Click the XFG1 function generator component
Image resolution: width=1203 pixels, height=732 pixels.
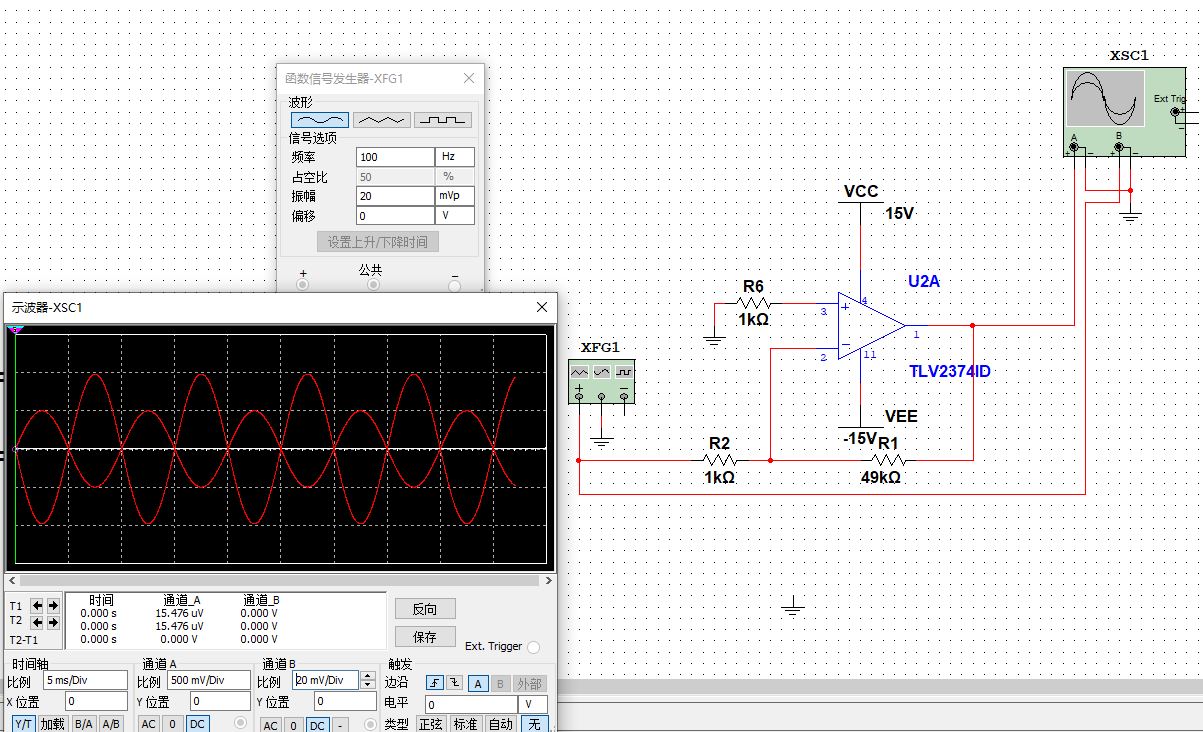(601, 381)
